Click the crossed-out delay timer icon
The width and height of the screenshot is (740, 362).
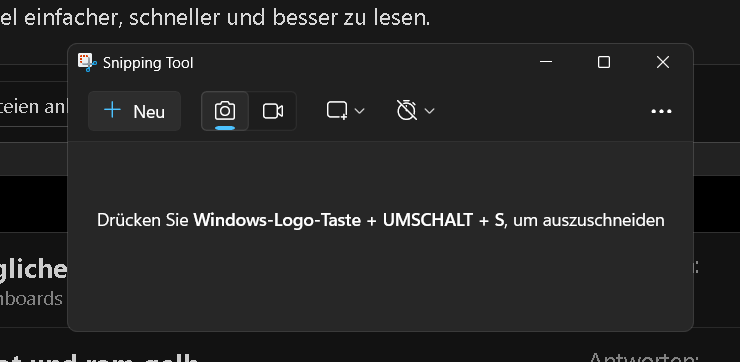click(407, 110)
